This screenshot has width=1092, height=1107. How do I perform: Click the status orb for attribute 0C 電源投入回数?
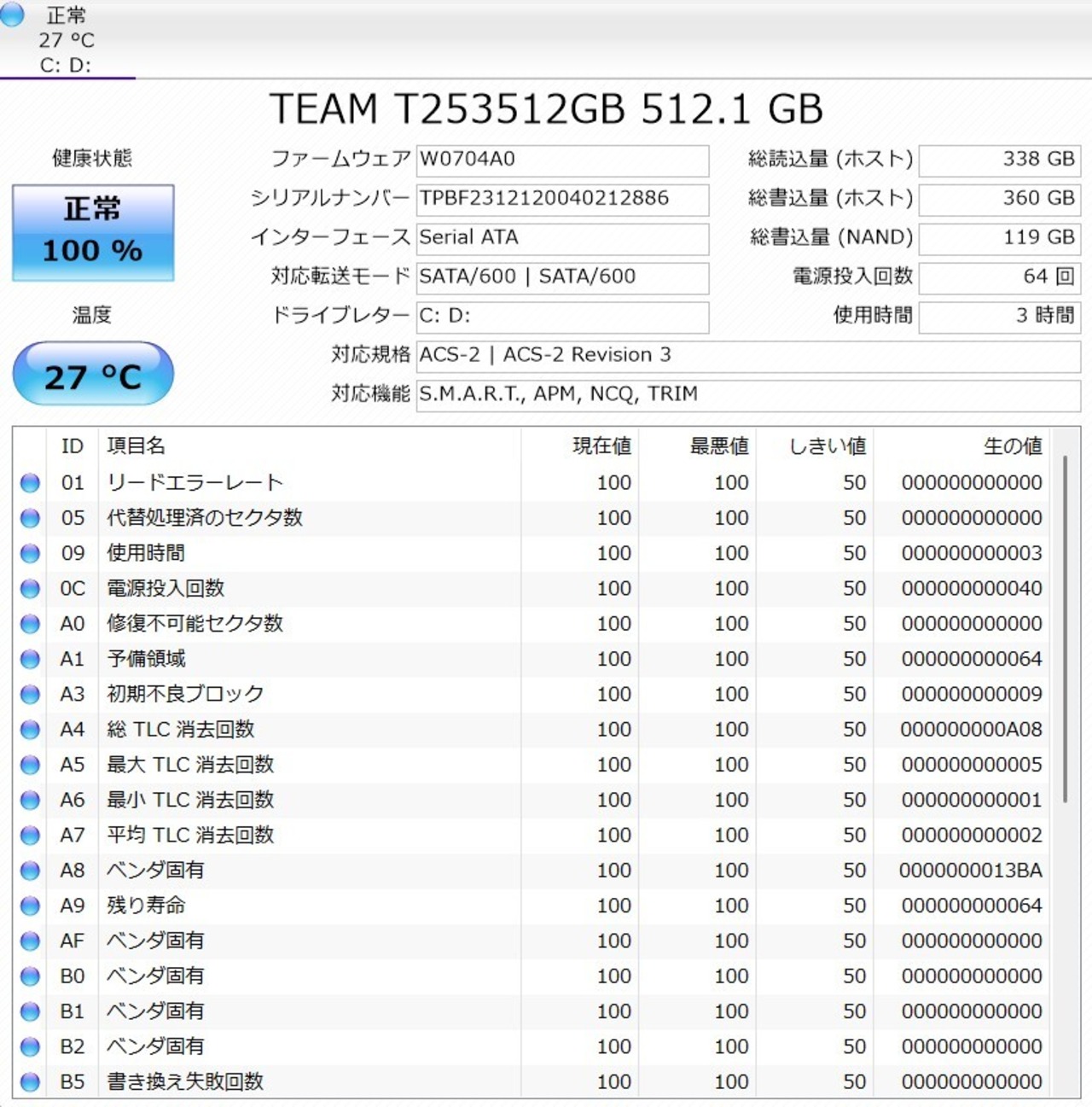[30, 589]
